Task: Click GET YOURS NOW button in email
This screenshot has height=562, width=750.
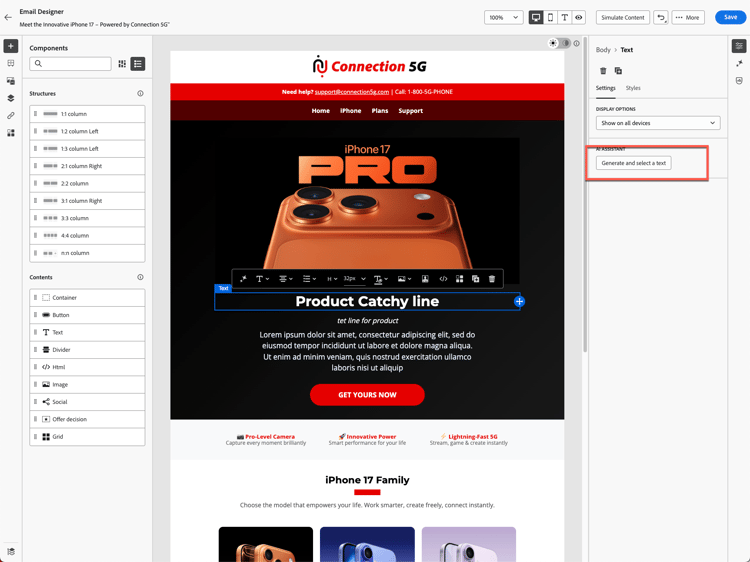Action: [367, 395]
